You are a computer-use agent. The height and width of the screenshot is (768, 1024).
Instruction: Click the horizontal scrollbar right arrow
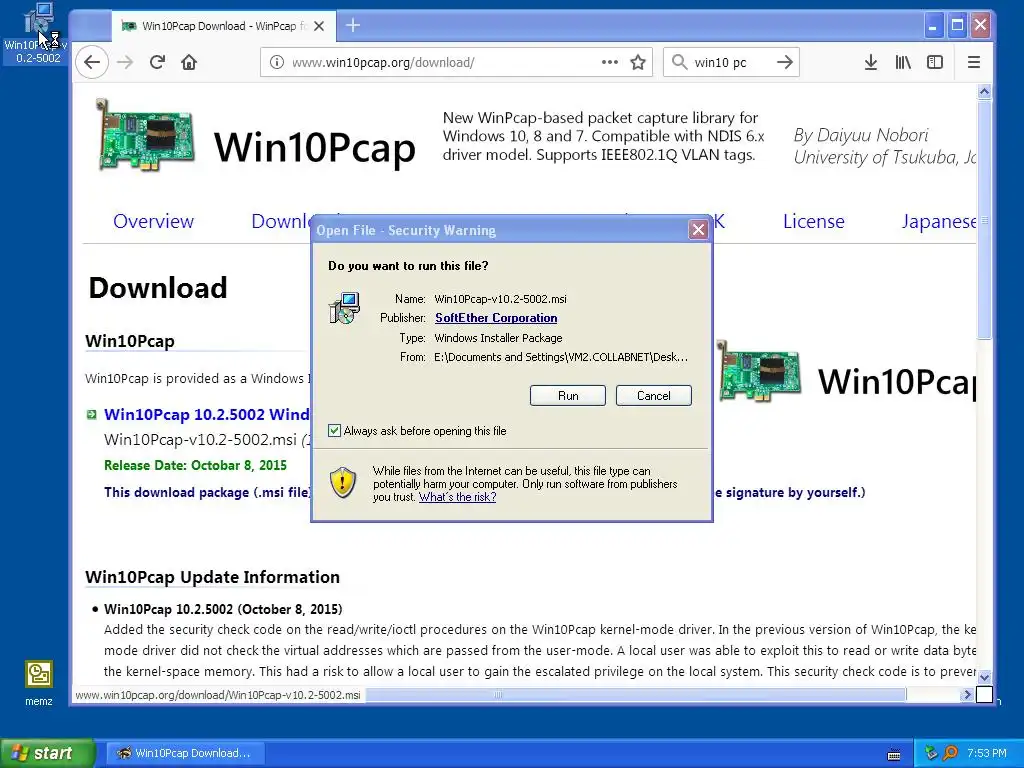click(x=967, y=695)
